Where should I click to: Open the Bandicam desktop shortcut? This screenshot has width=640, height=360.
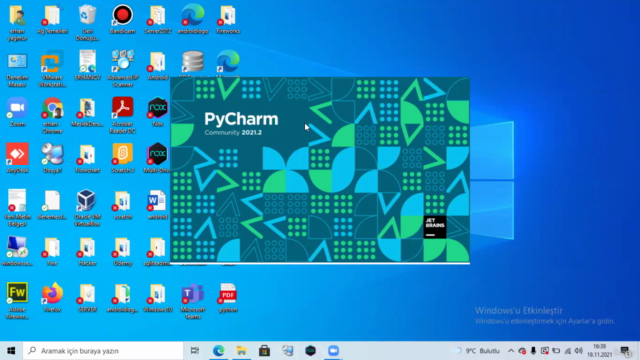pos(122,19)
